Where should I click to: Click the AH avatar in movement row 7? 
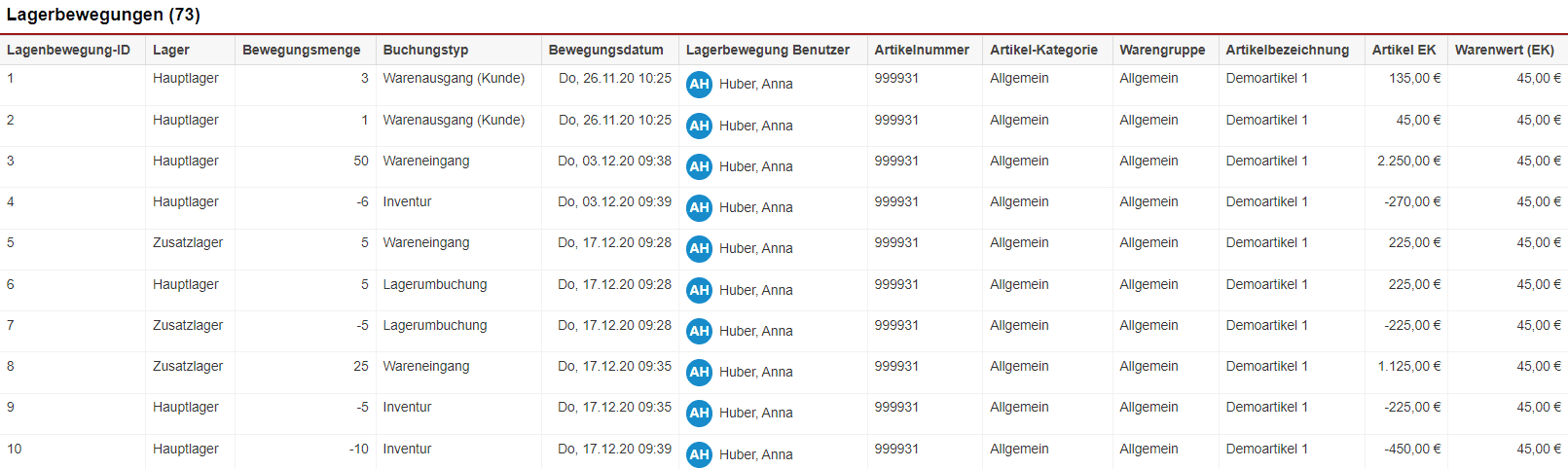(x=699, y=332)
